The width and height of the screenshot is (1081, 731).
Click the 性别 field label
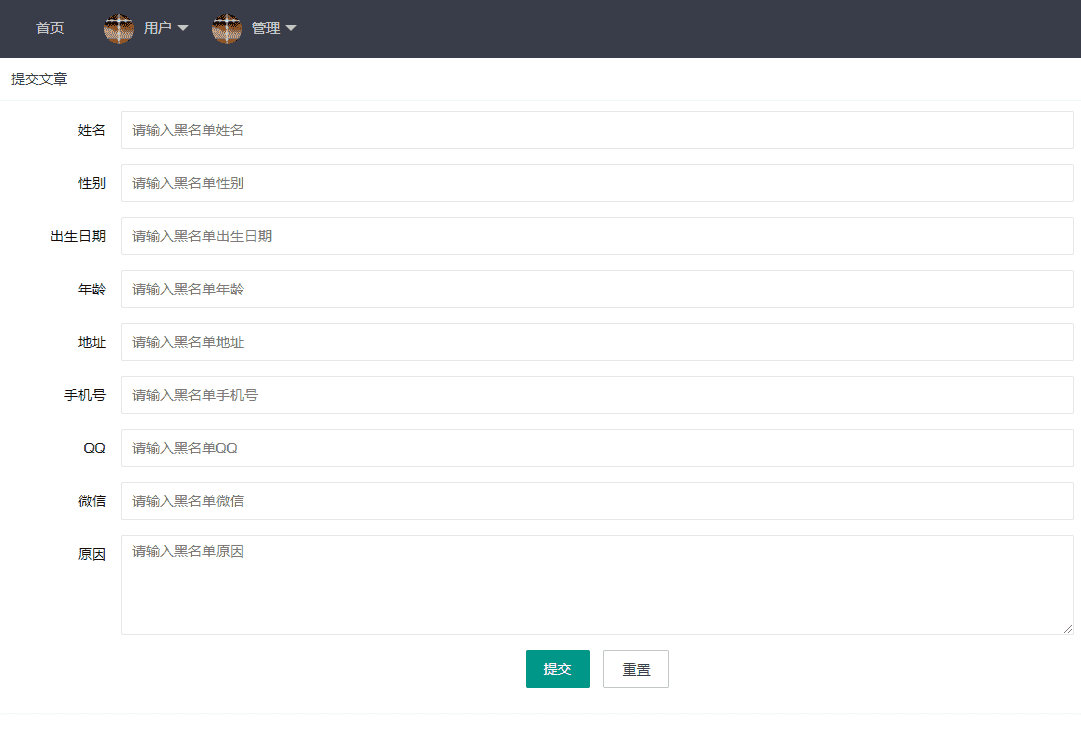[92, 183]
